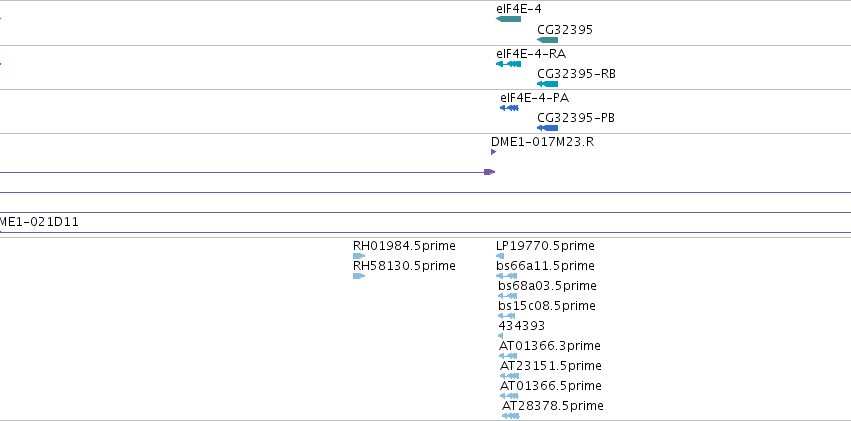Click the LP19770.5prime EST glyph
This screenshot has width=851, height=421.
click(500, 256)
